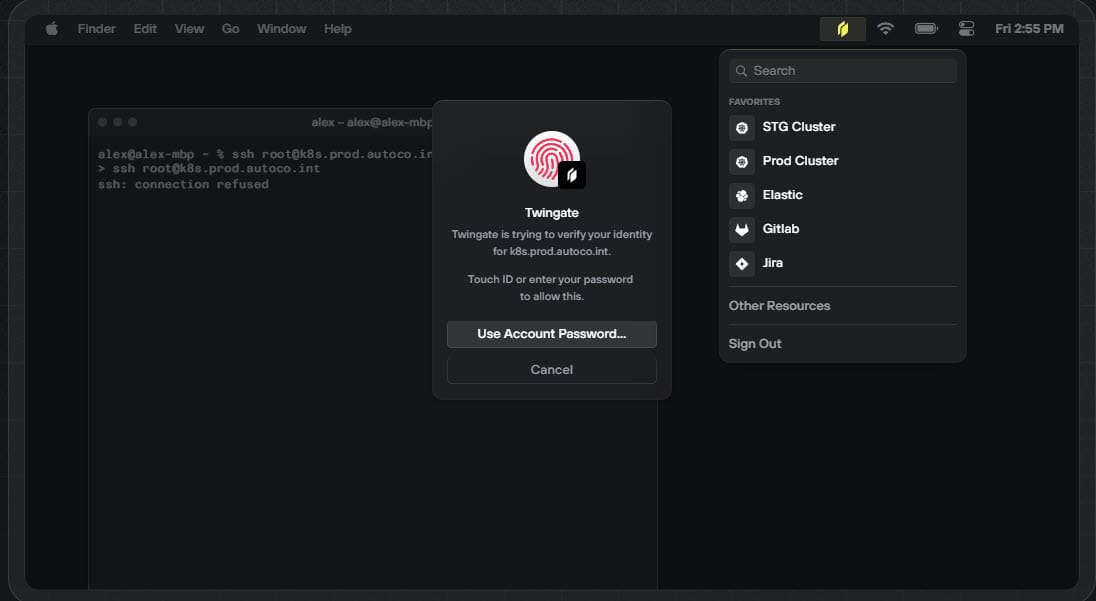1096x601 pixels.
Task: Click Sign Out in Twingate menu
Action: pyautogui.click(x=755, y=344)
